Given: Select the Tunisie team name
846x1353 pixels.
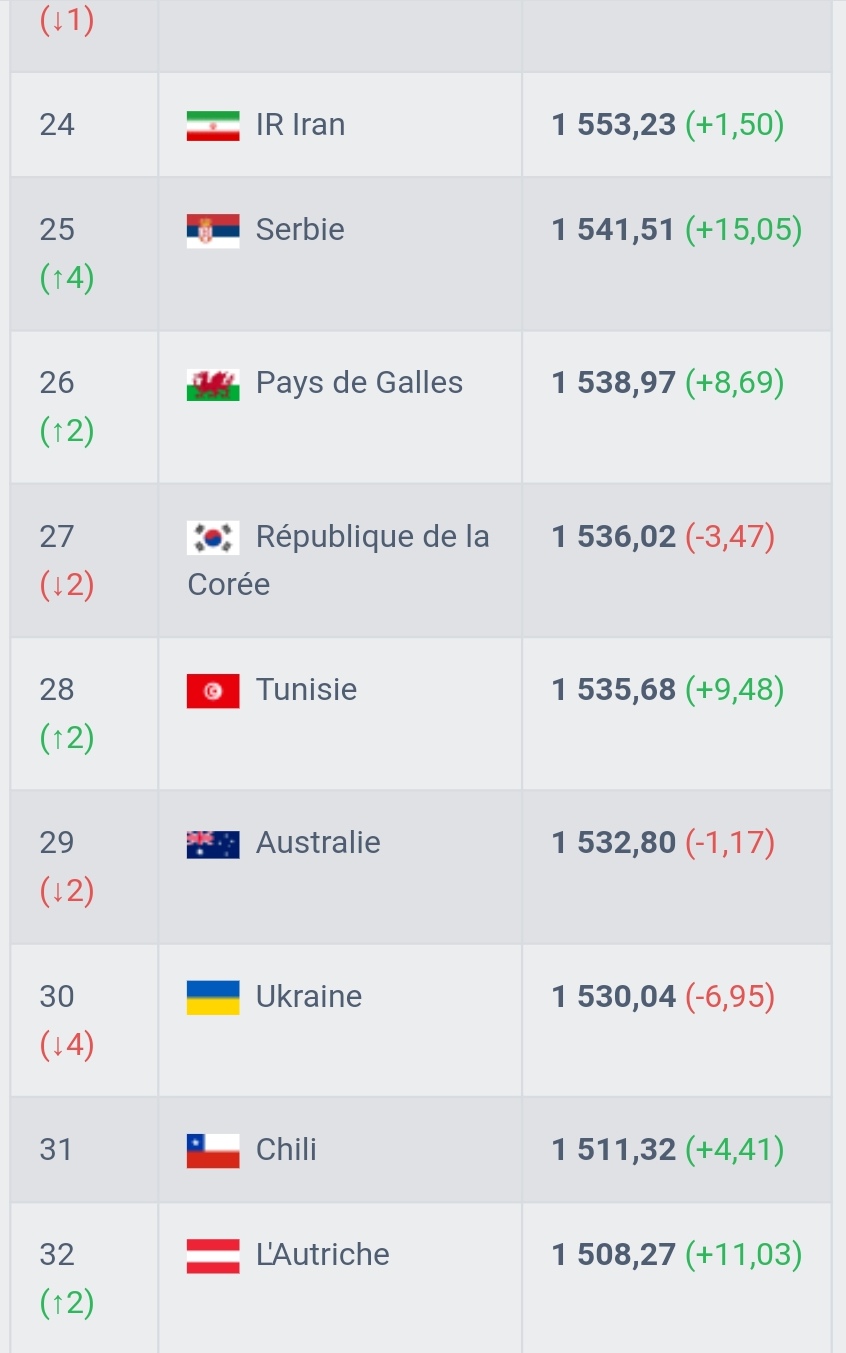Looking at the screenshot, I should tap(306, 690).
